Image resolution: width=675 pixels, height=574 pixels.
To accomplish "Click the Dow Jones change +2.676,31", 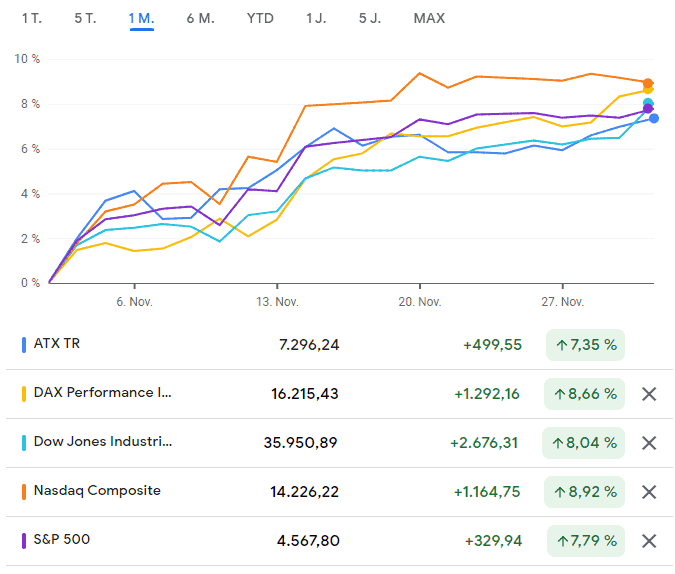I will [484, 443].
